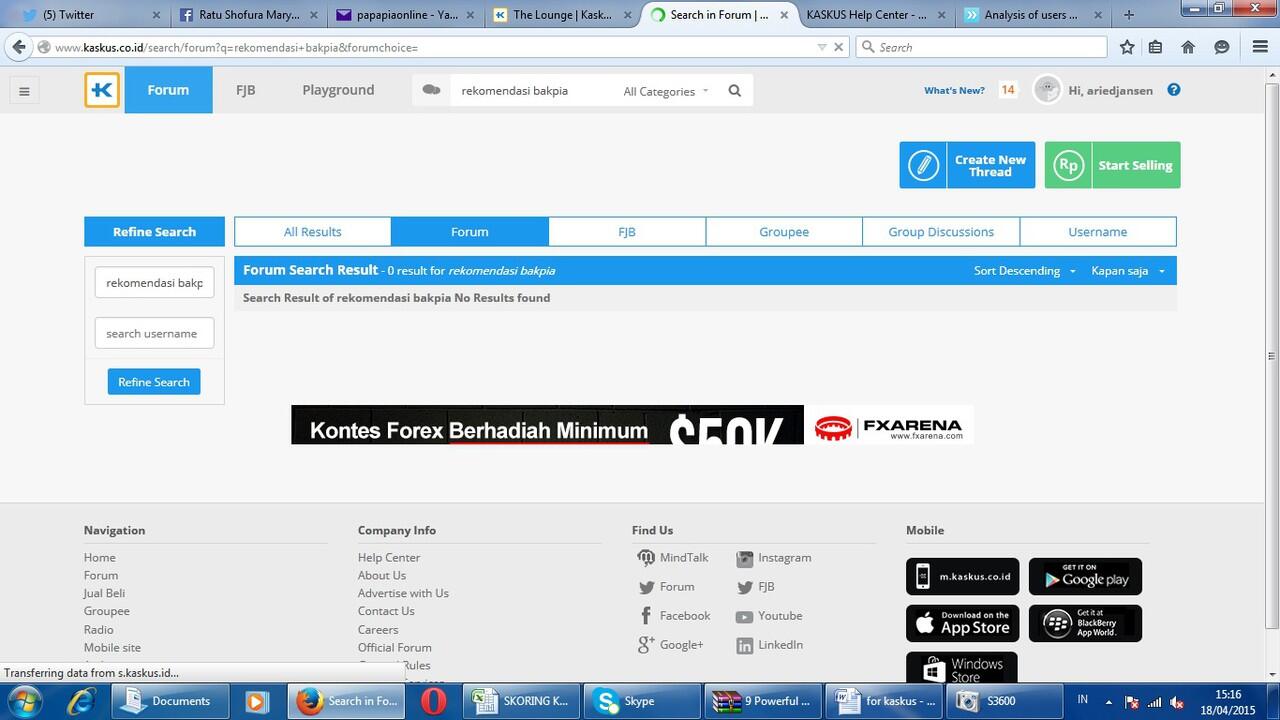
Task: Open the All Categories dropdown
Action: tap(665, 91)
